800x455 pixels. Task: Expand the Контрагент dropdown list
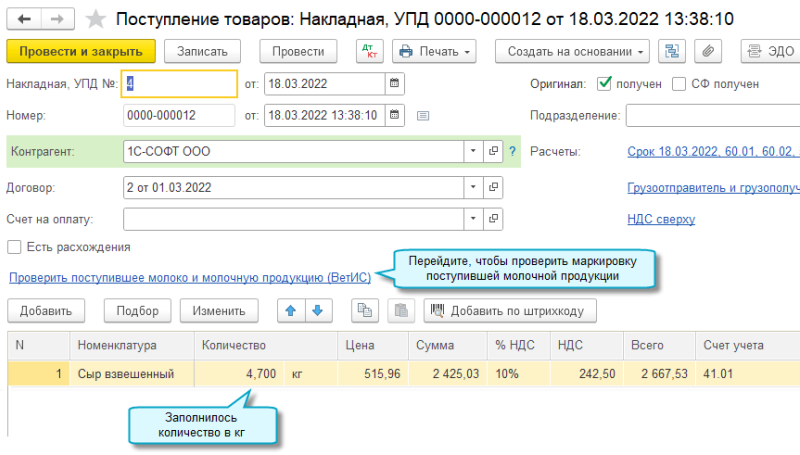pyautogui.click(x=473, y=151)
